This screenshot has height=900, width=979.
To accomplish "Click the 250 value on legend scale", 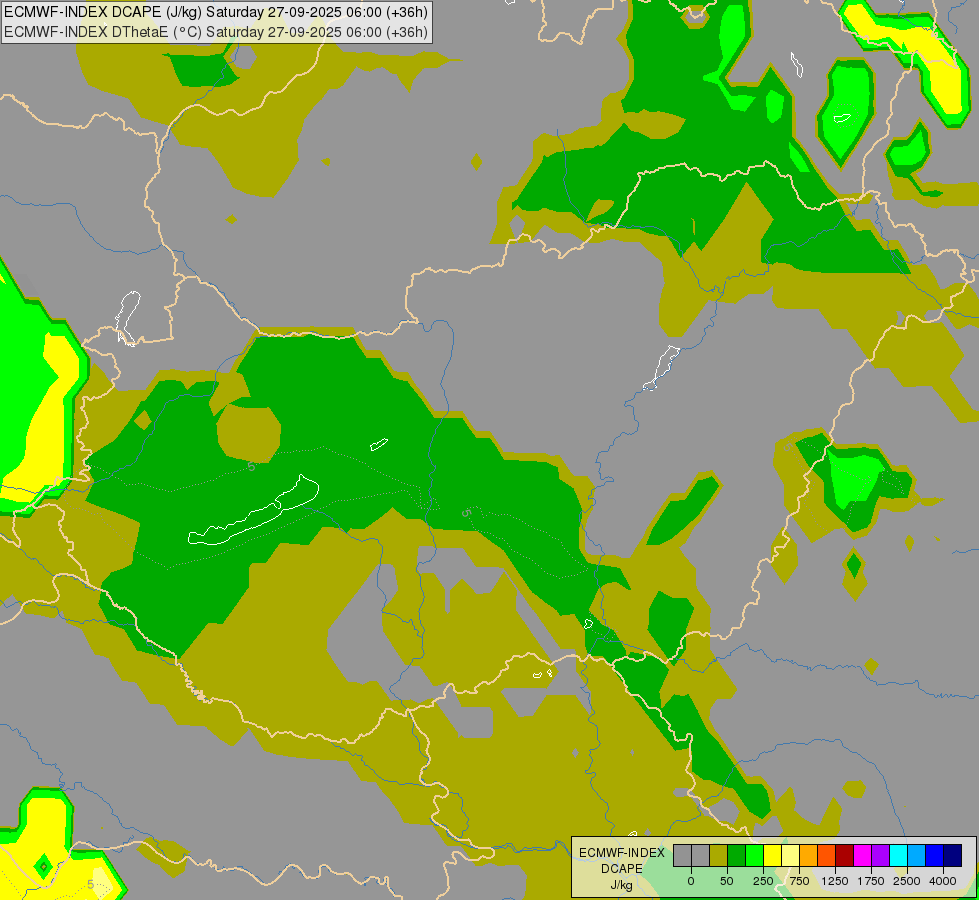I will click(763, 881).
